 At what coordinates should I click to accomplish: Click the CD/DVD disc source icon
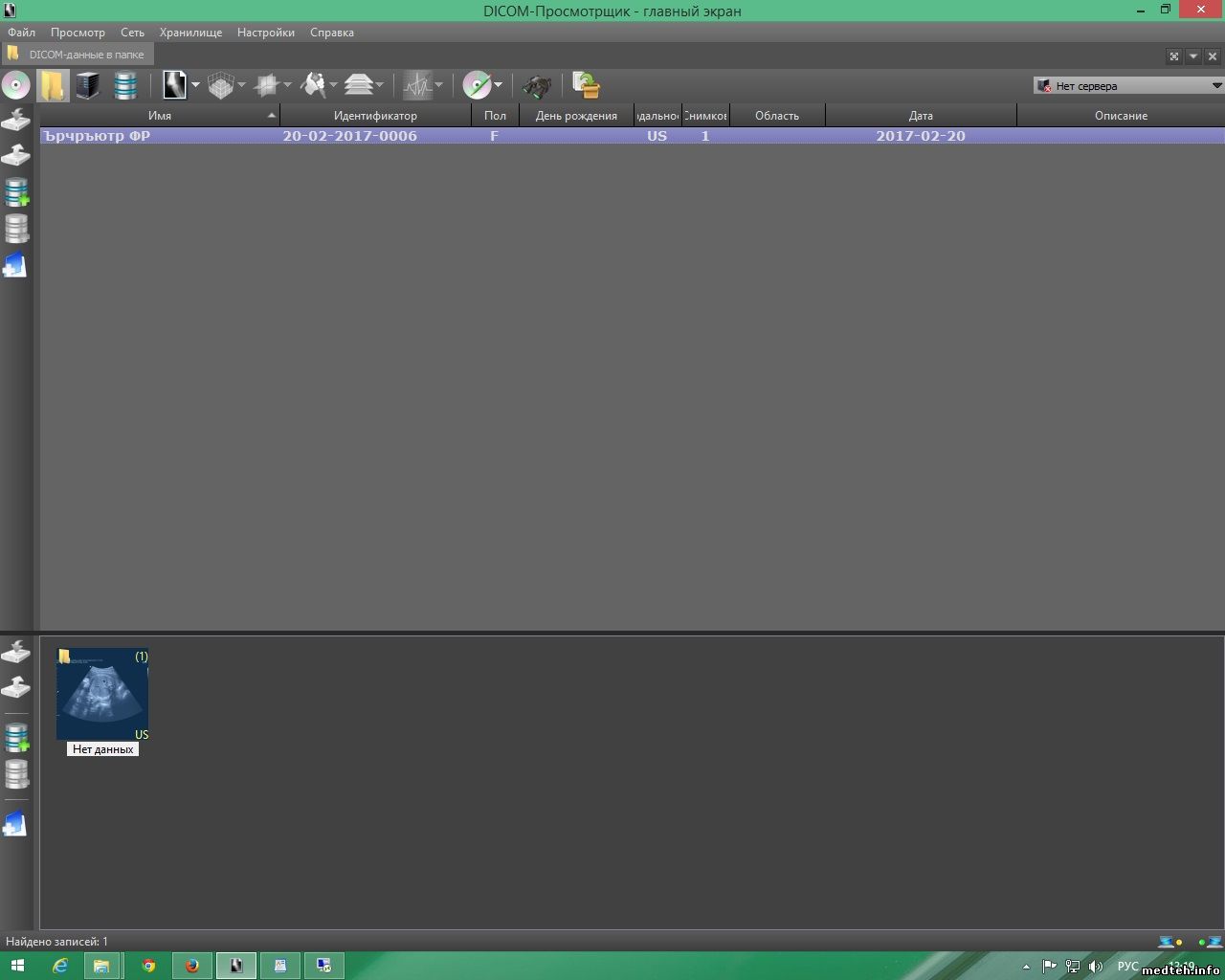click(x=16, y=85)
